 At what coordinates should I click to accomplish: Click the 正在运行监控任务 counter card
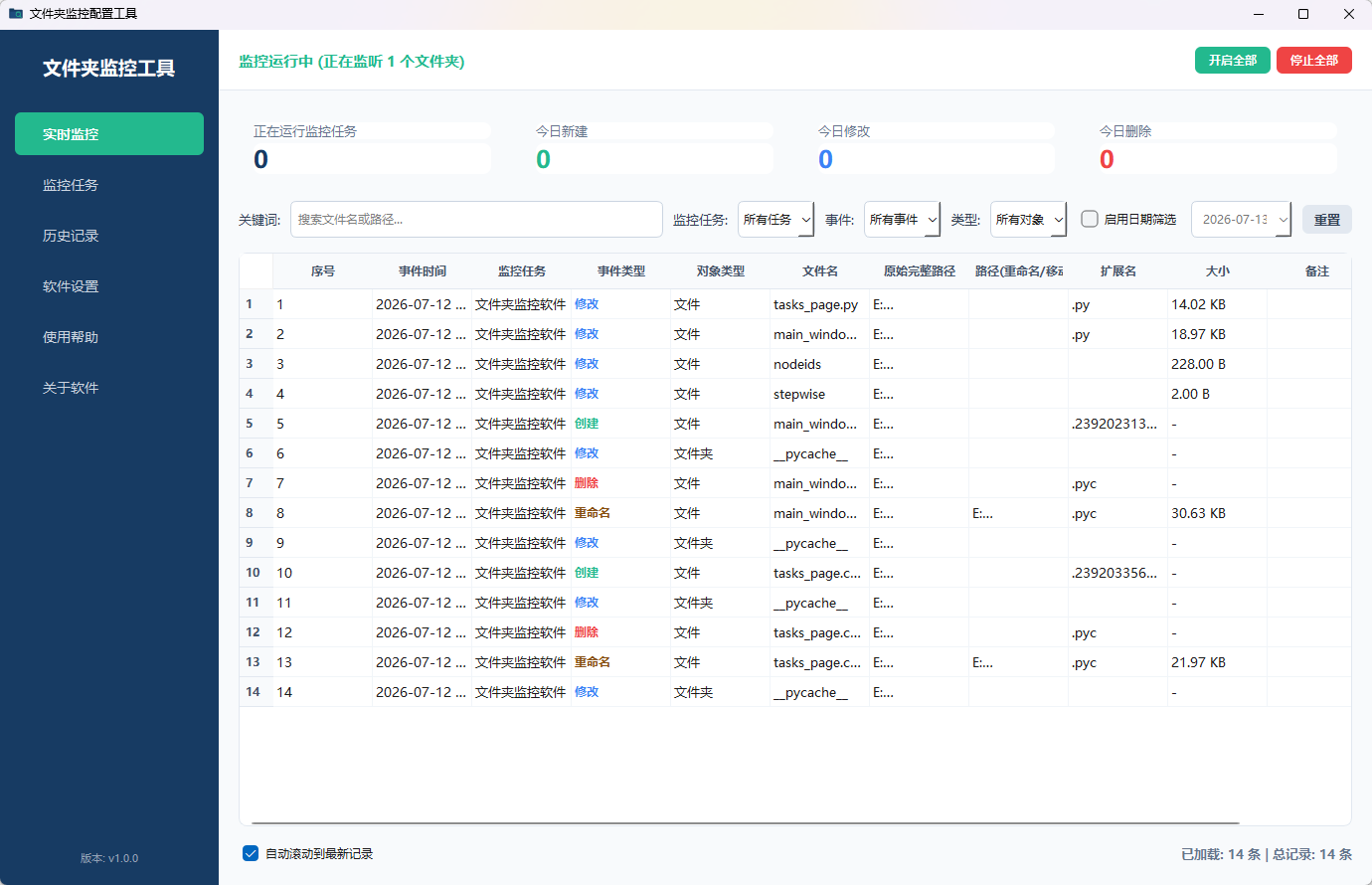tap(372, 149)
